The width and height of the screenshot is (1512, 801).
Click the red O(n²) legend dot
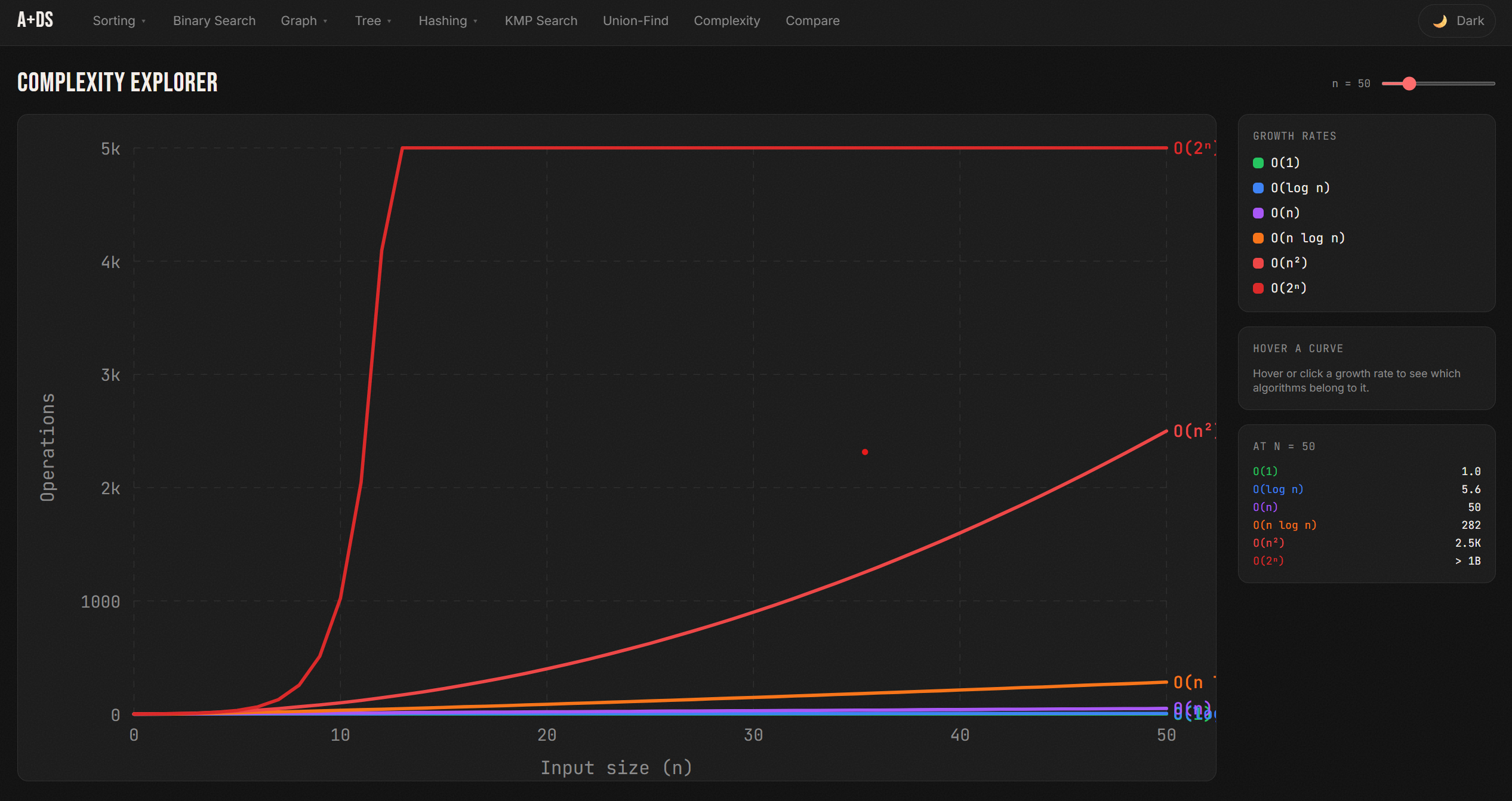pyautogui.click(x=1258, y=263)
